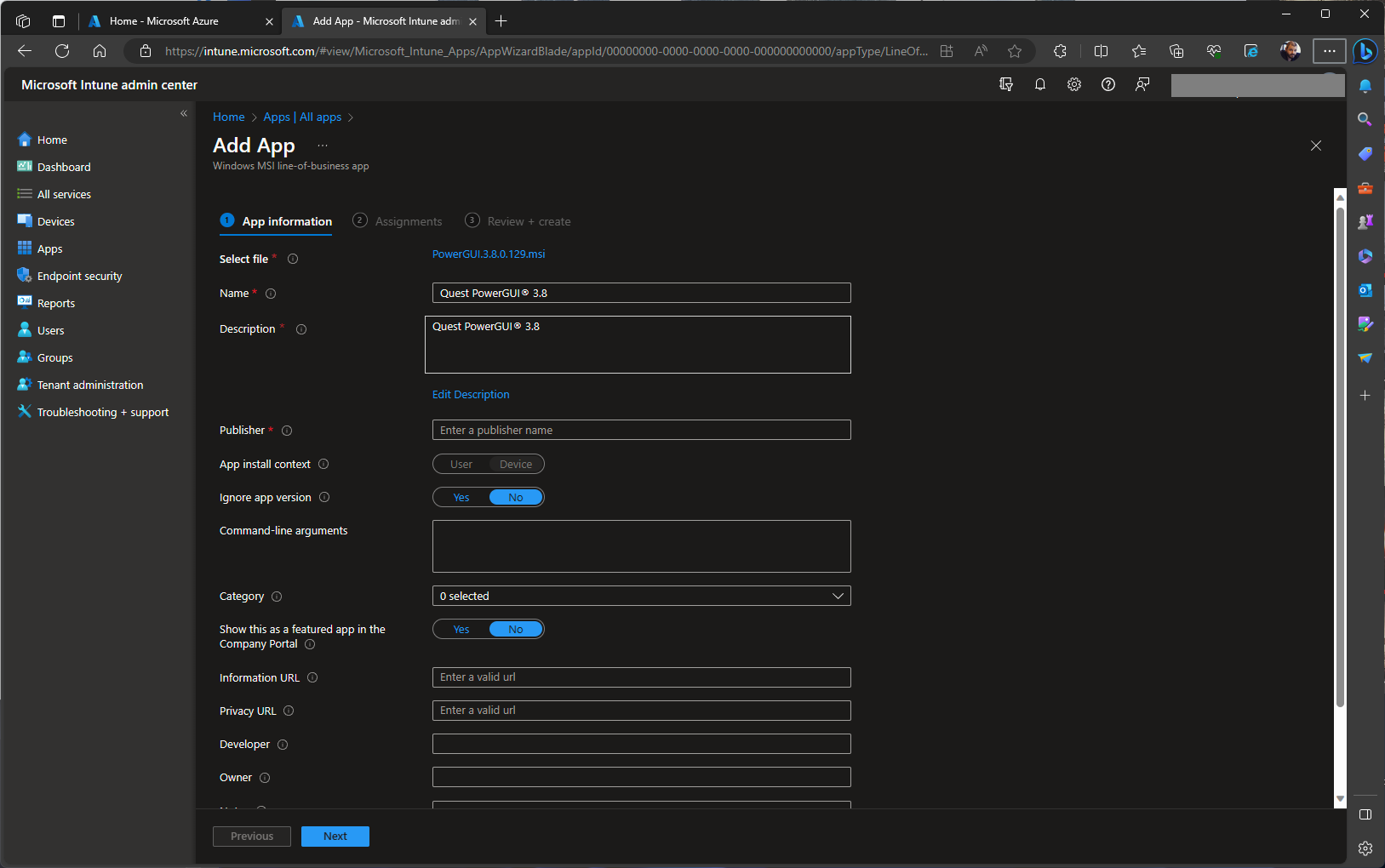Open Settings gear in Intune header
Screen dimensions: 1385x868
click(x=1074, y=84)
